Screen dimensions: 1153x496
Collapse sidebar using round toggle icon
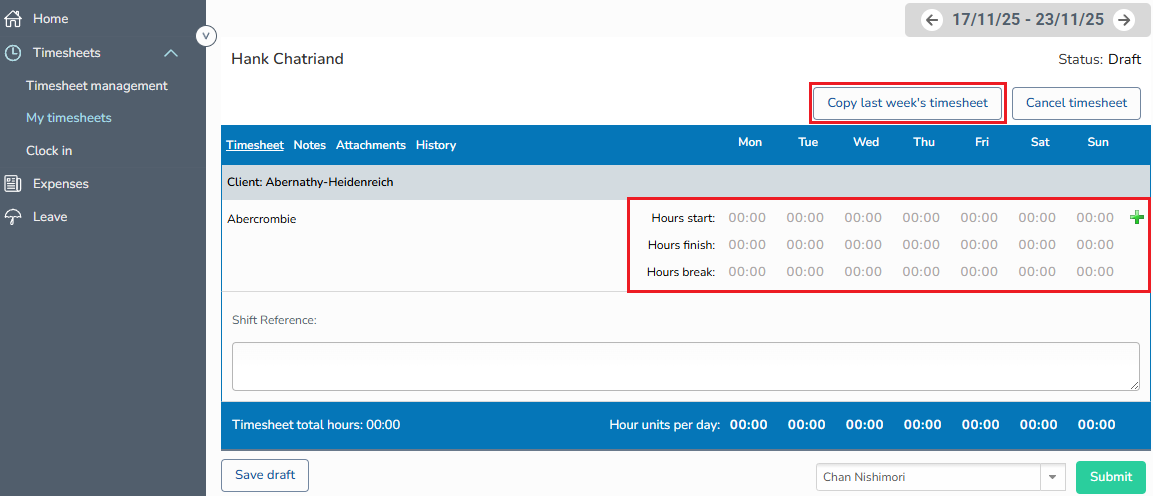pos(206,35)
